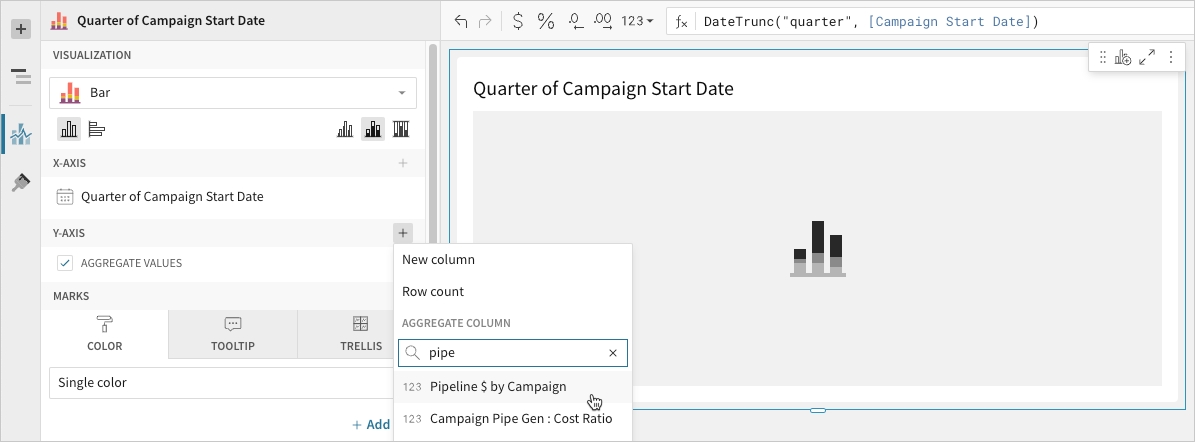
Task: Uncheck the Aggregate Values checkbox
Action: pos(65,263)
